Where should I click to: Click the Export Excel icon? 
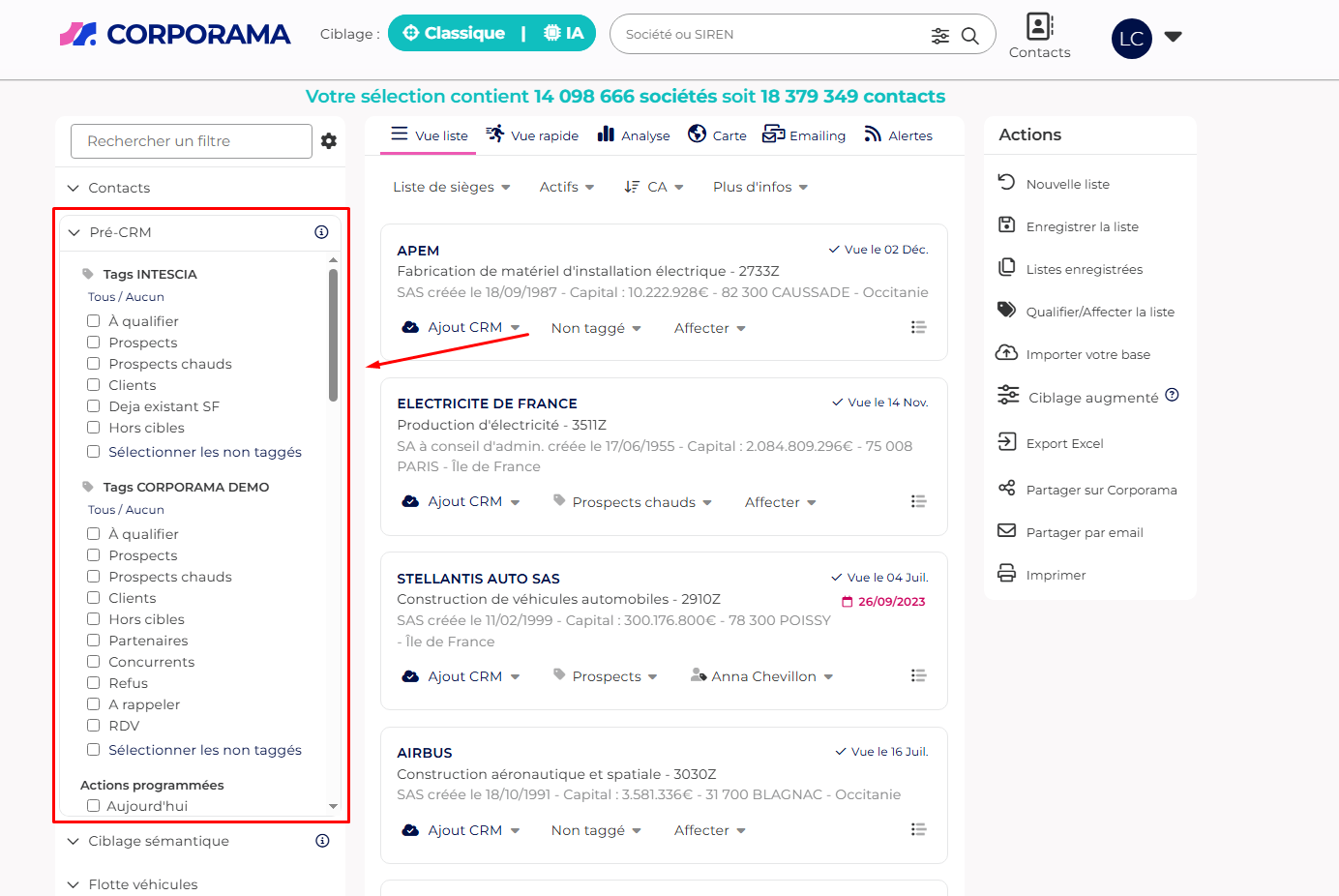[x=1007, y=442]
